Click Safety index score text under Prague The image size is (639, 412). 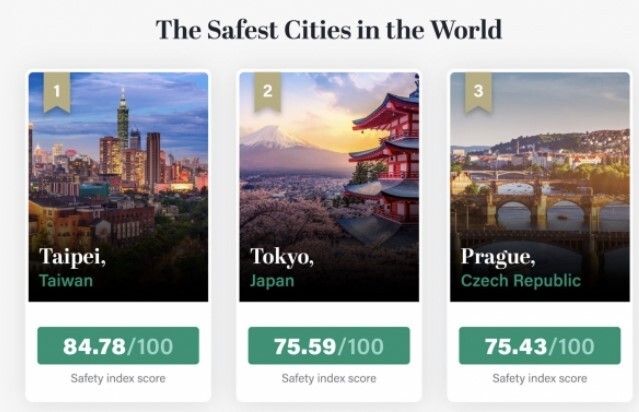(x=540, y=378)
